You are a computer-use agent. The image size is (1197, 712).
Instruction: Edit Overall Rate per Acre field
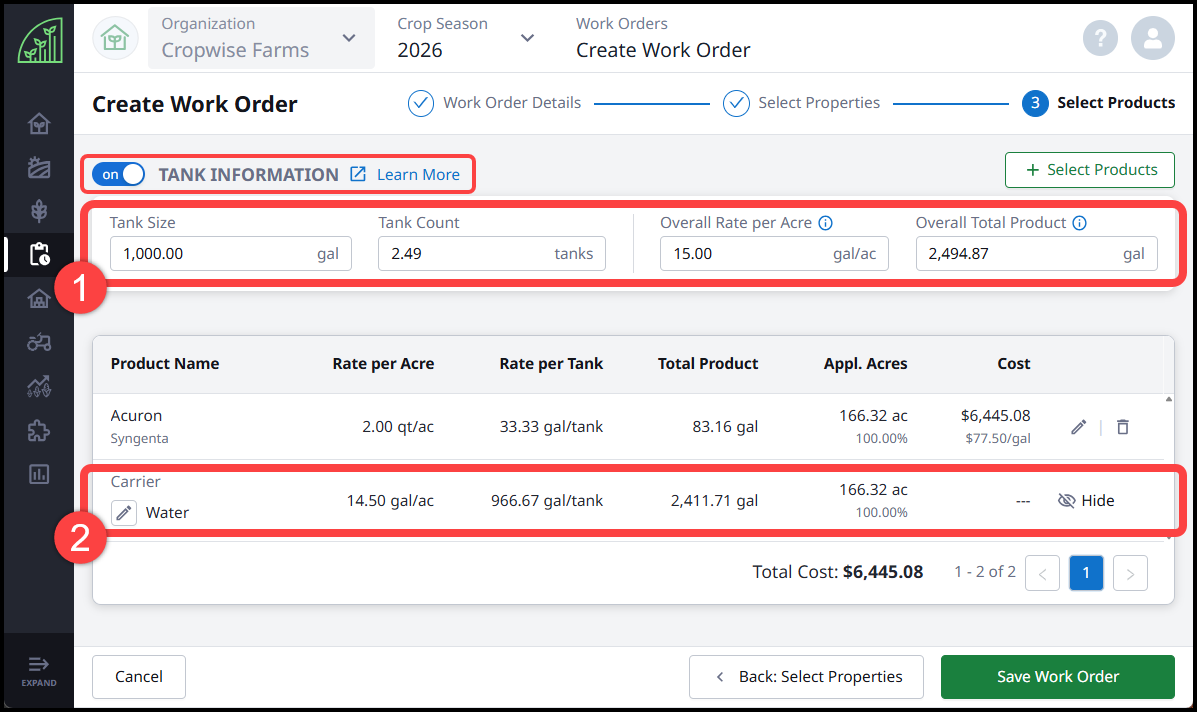[774, 253]
